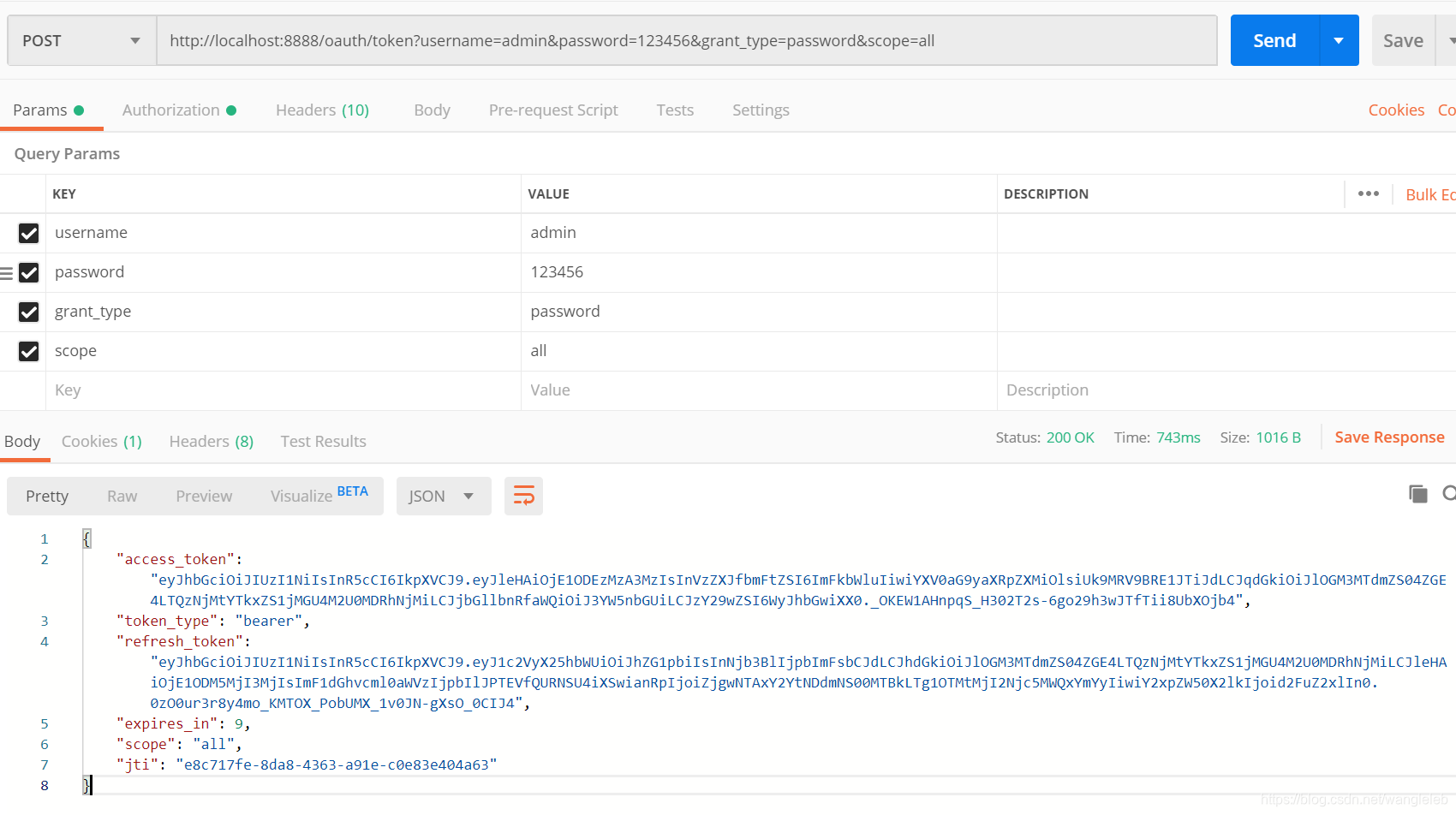Click the "expires_in" key in JSON
Image resolution: width=1456 pixels, height=815 pixels.
pyautogui.click(x=167, y=723)
